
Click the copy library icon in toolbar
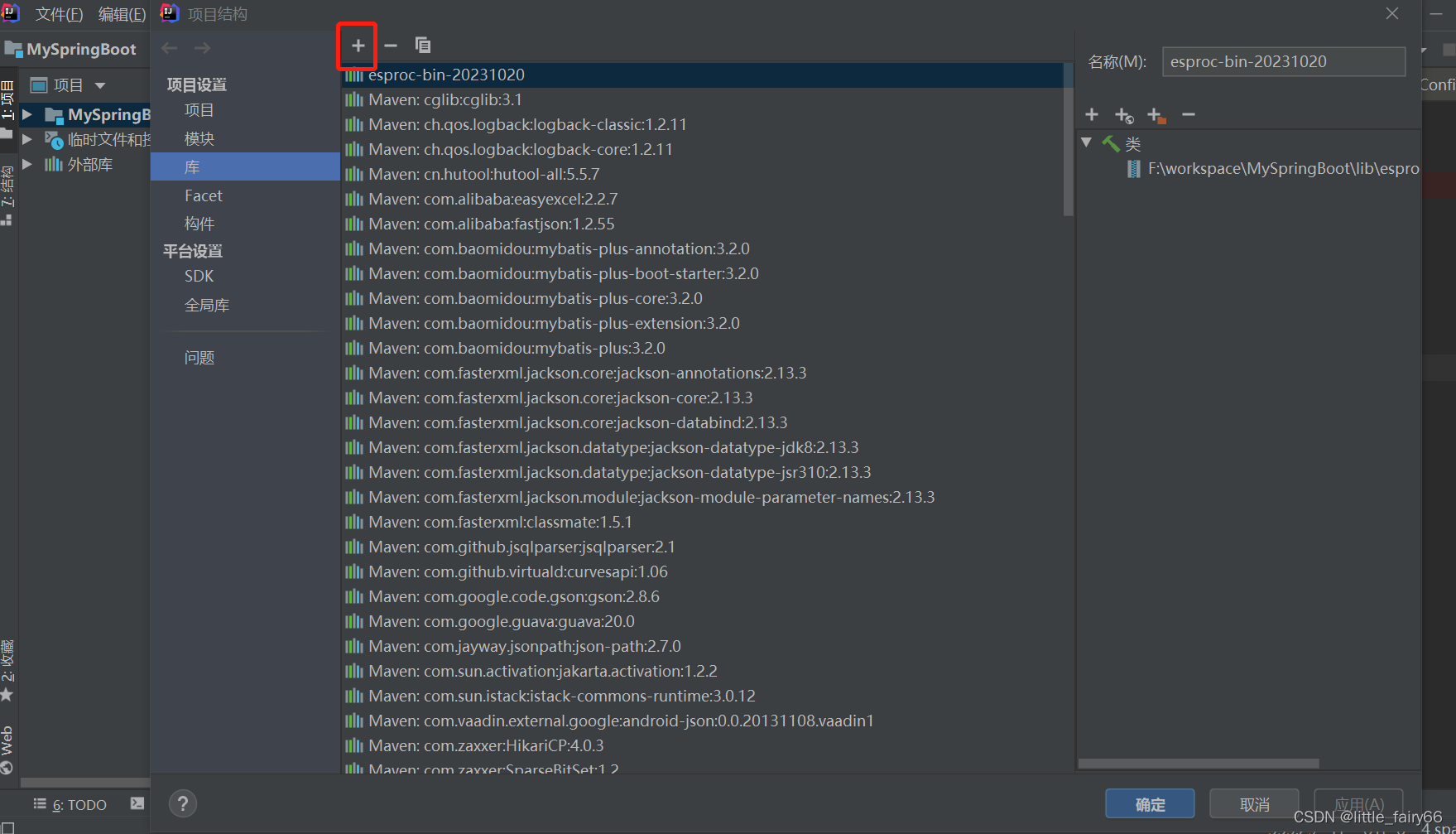[x=422, y=46]
